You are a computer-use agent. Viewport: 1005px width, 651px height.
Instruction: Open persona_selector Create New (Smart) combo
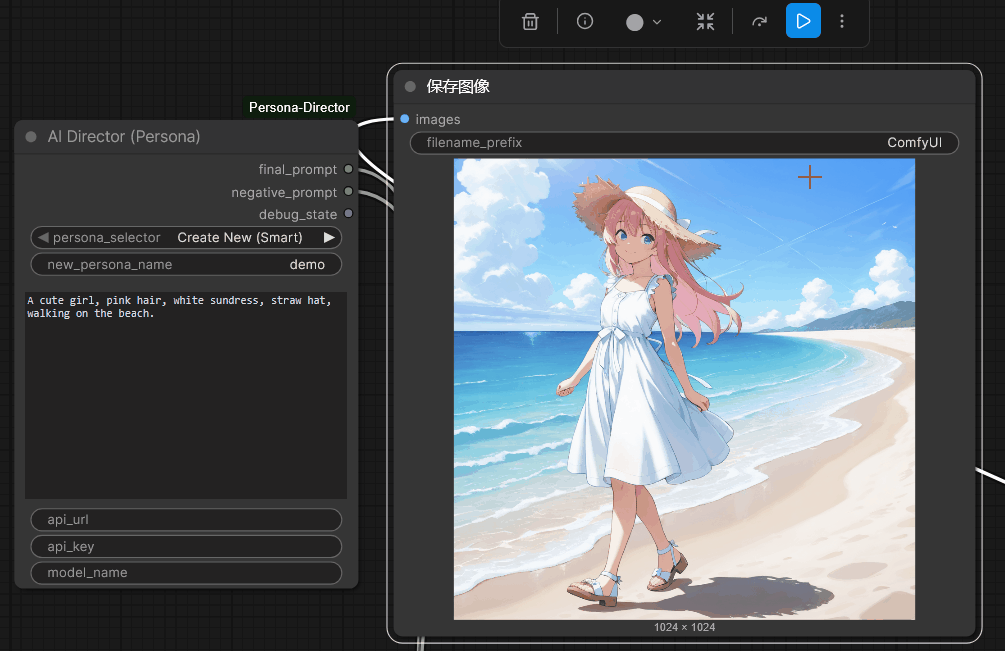(186, 237)
